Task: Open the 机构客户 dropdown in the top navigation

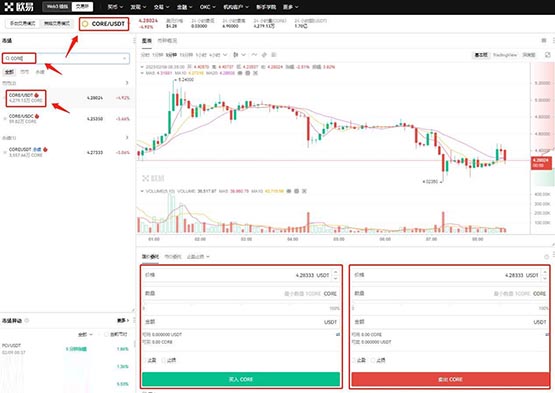Action: tap(236, 7)
